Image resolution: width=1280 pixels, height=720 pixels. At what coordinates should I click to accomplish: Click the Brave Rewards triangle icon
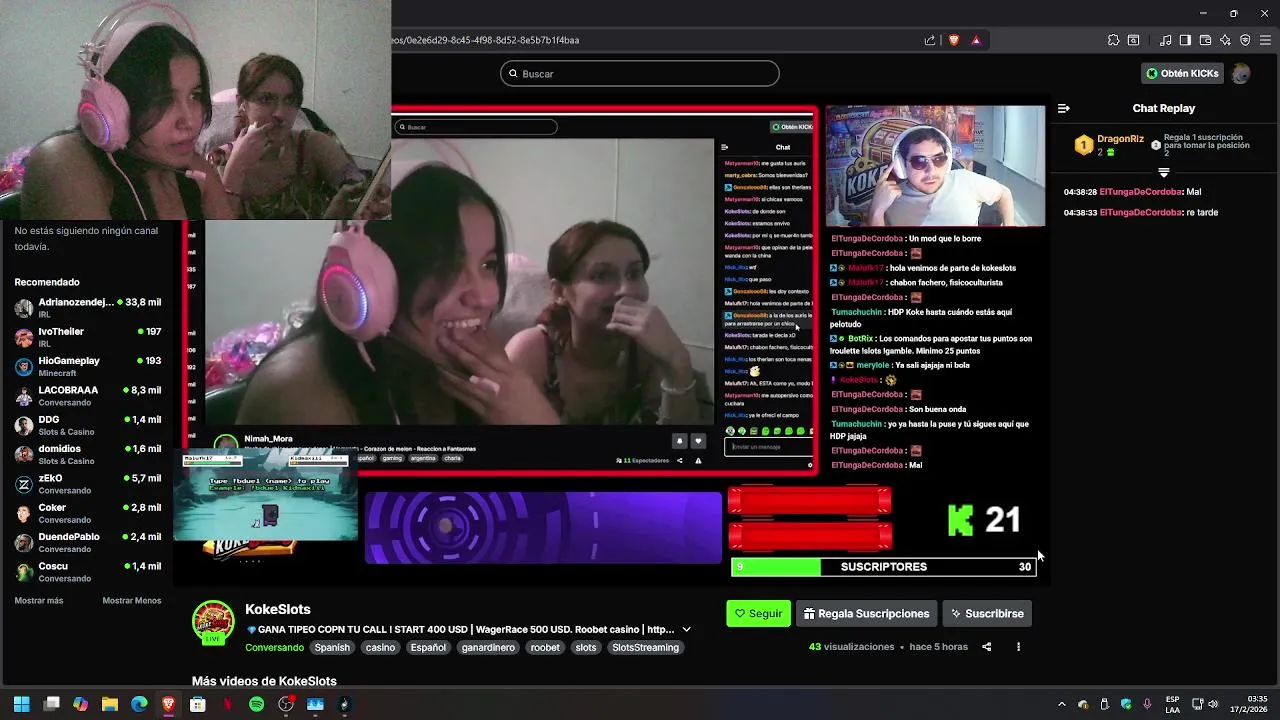(976, 40)
